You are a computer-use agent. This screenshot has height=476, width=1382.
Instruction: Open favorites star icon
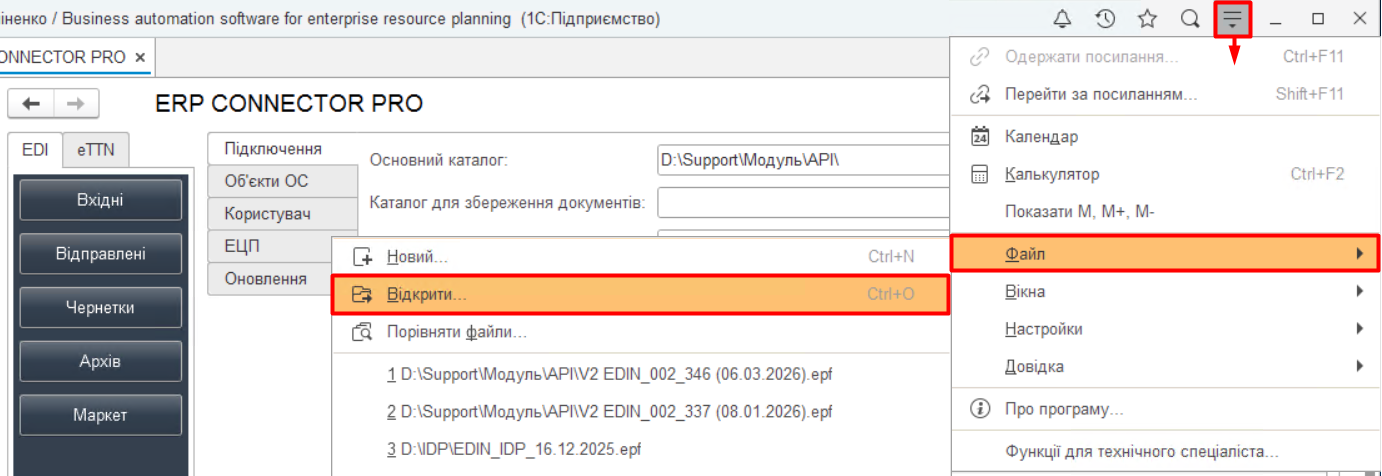[1147, 19]
